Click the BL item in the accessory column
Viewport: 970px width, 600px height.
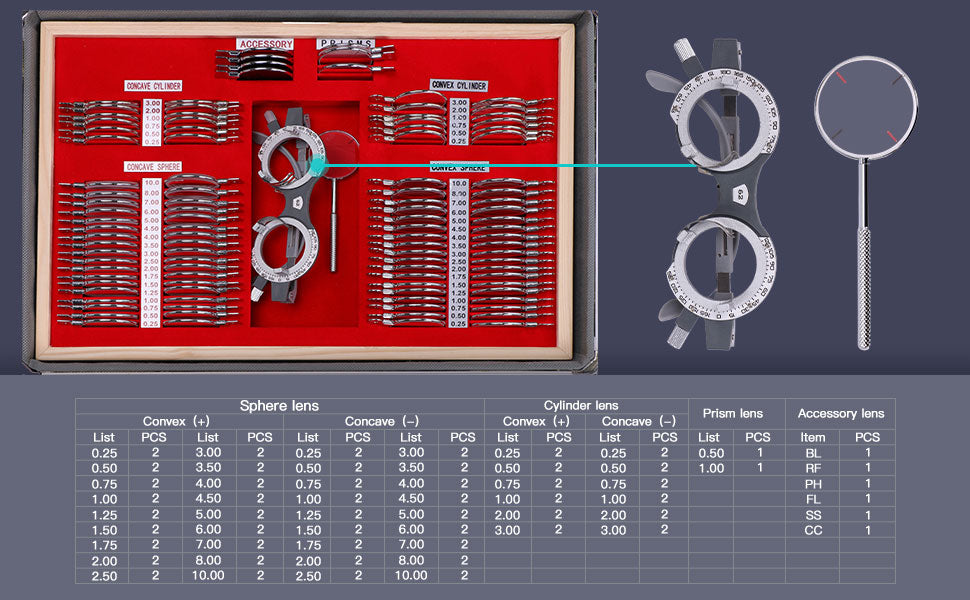(x=813, y=453)
